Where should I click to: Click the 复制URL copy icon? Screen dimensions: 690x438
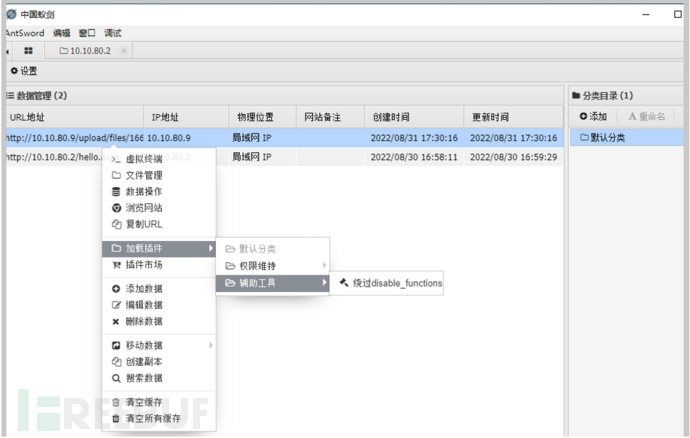coord(116,224)
